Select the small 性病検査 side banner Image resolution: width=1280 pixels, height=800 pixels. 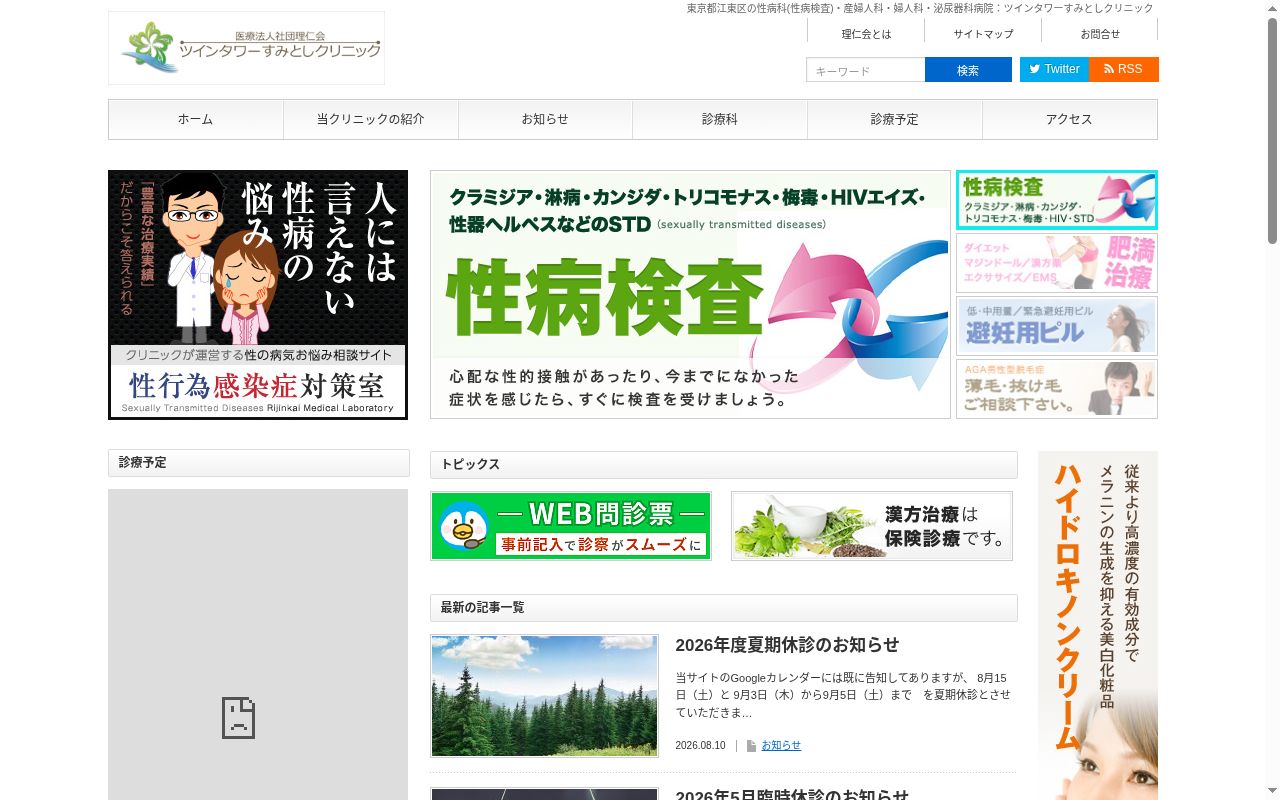[x=1057, y=200]
